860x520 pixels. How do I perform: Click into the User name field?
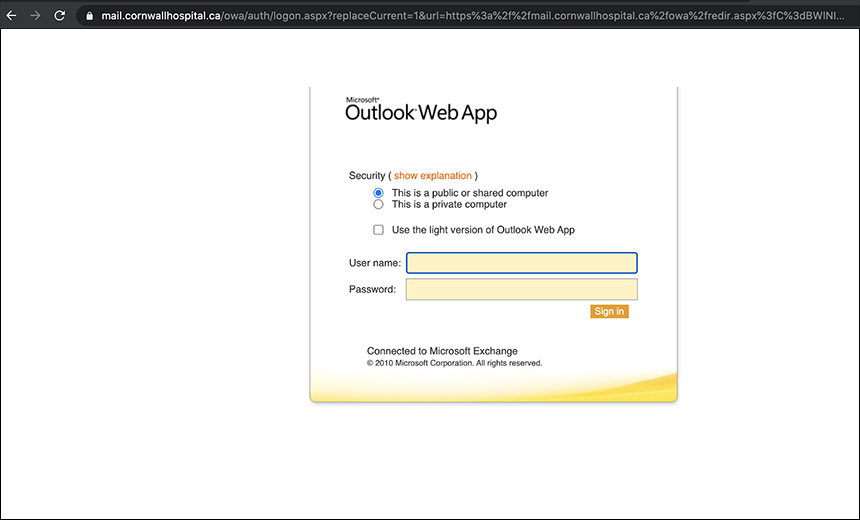click(x=521, y=263)
